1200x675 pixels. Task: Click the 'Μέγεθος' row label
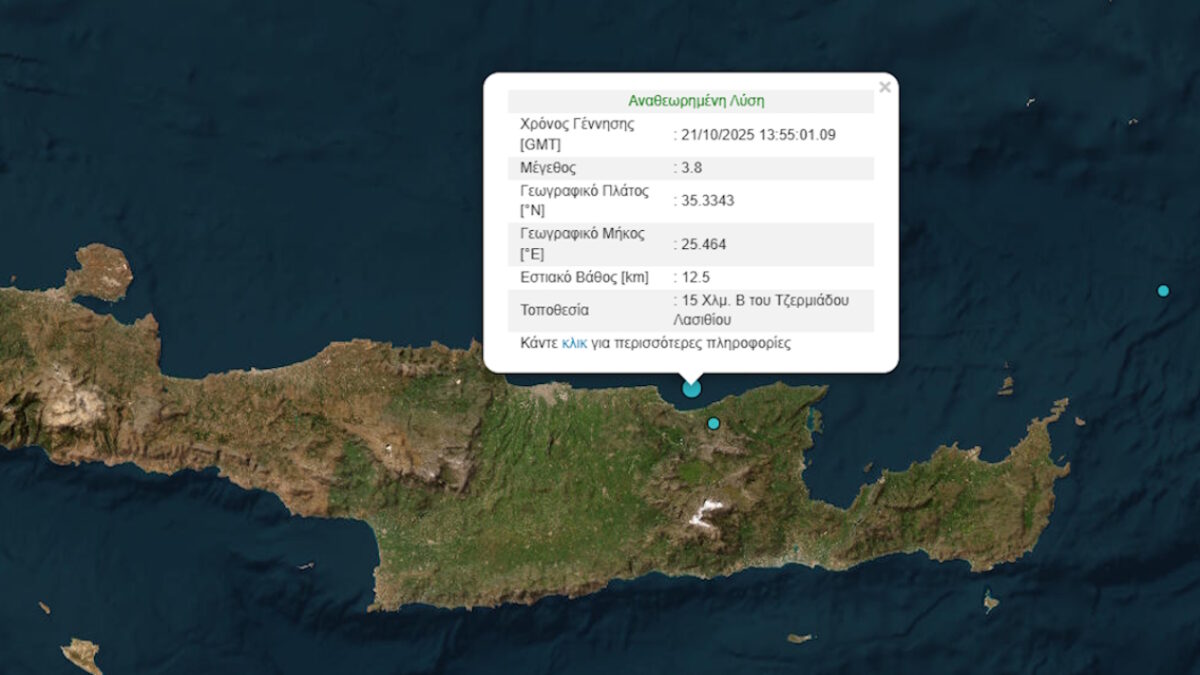point(548,168)
